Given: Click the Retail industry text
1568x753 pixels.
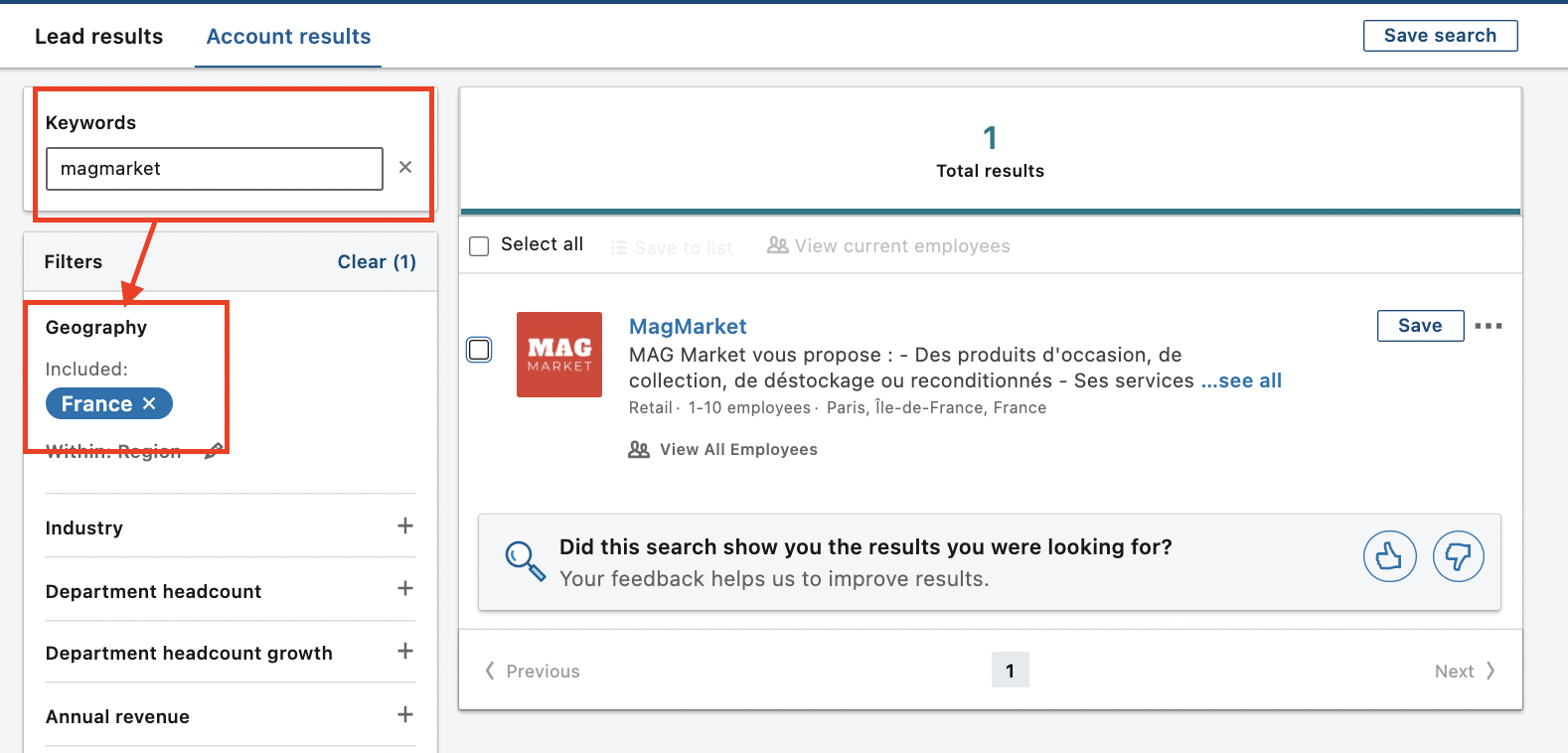Looking at the screenshot, I should tap(651, 408).
